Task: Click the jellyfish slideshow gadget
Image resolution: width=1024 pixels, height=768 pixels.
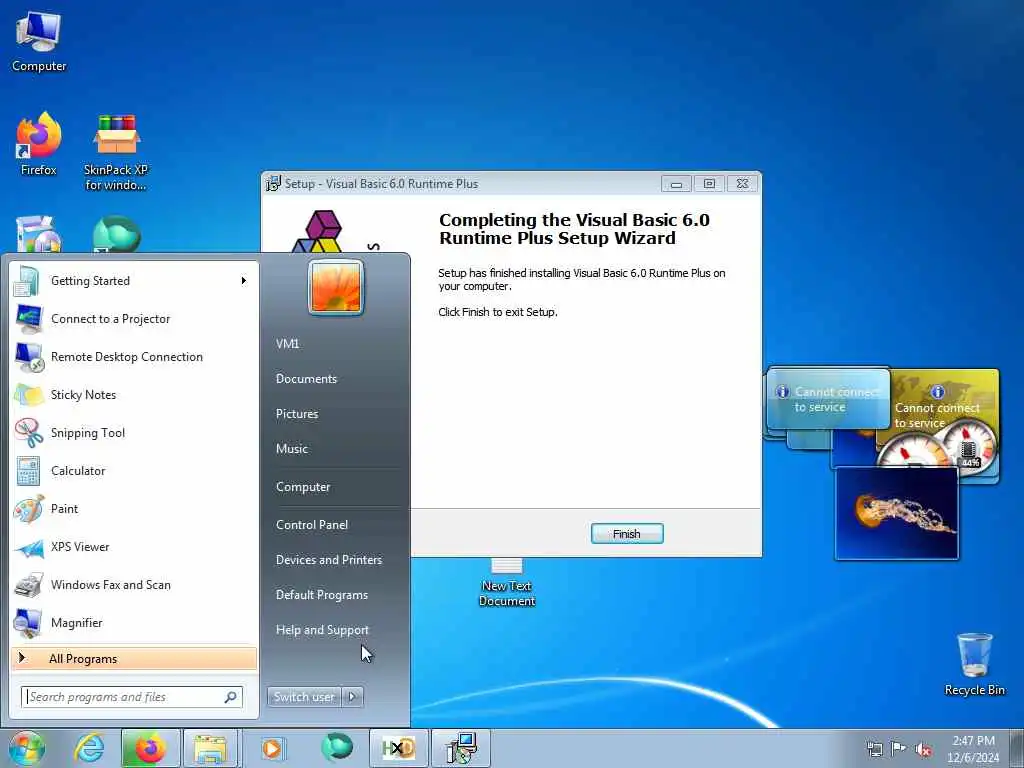Action: tap(897, 513)
